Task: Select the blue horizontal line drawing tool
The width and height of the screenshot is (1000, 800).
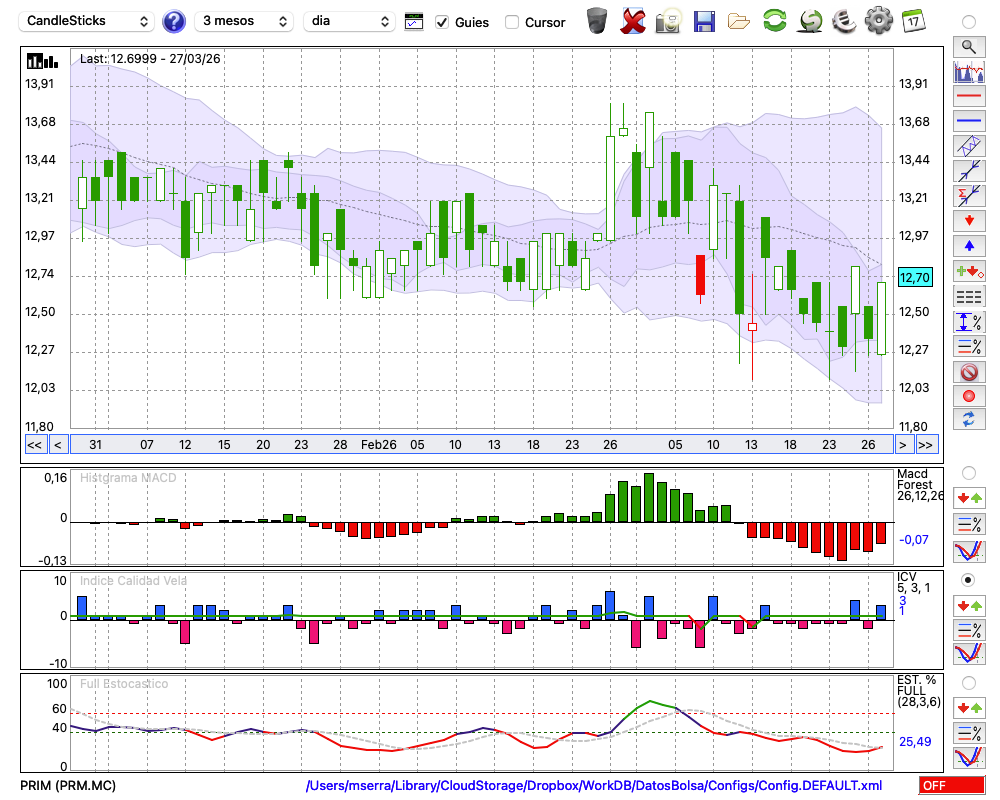Action: pos(968,121)
